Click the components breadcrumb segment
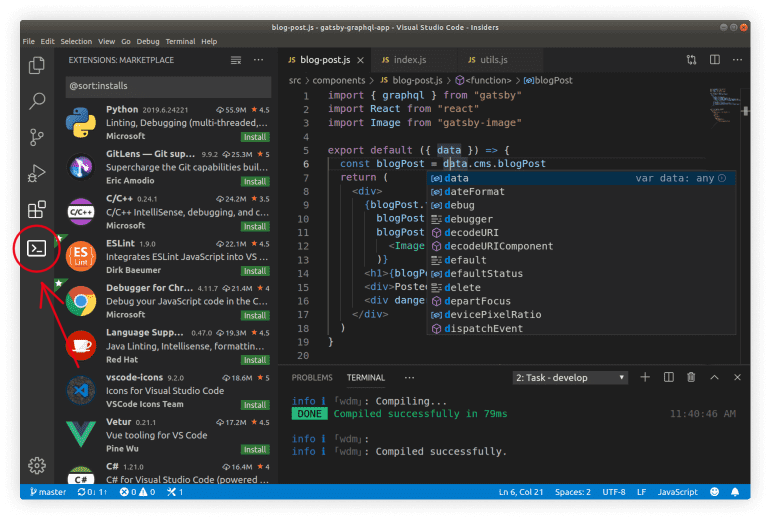 tap(339, 80)
